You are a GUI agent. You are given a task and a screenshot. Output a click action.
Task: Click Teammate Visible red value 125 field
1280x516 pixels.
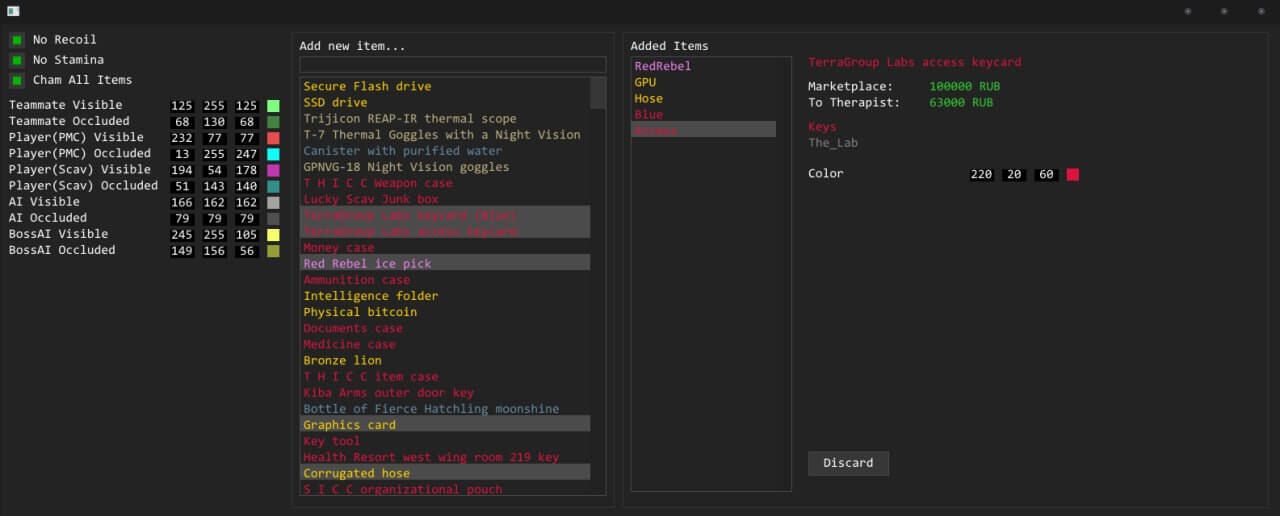click(182, 106)
